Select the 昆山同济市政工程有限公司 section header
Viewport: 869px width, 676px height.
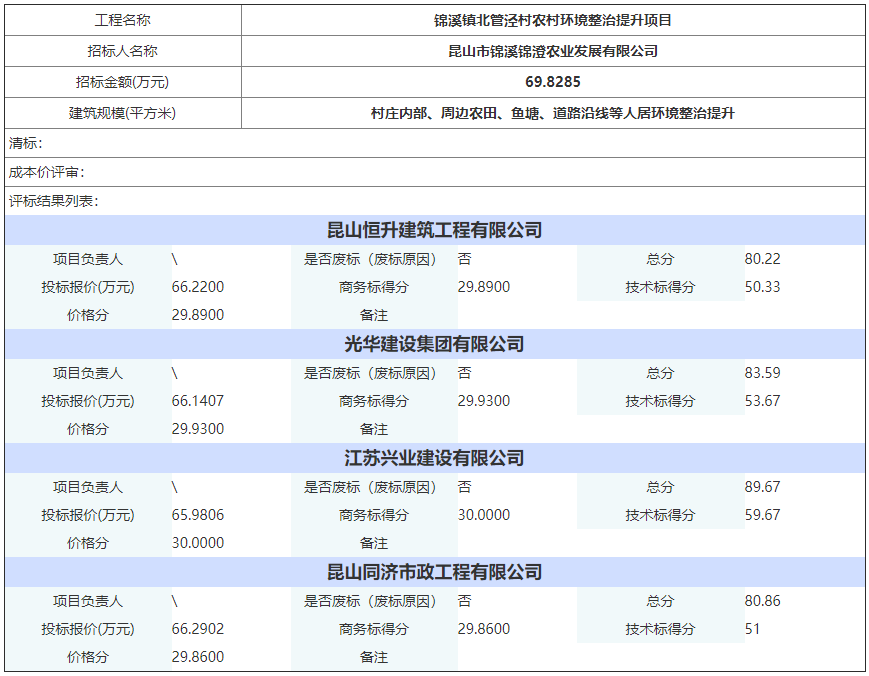(x=435, y=572)
